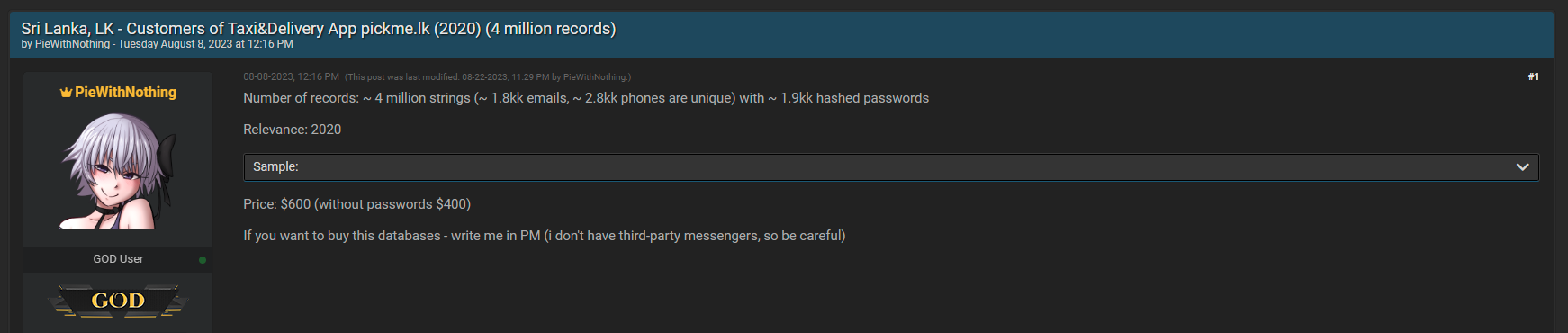The image size is (1568, 333).
Task: Click the crown icon beside PieWithNothing
Action: [66, 93]
